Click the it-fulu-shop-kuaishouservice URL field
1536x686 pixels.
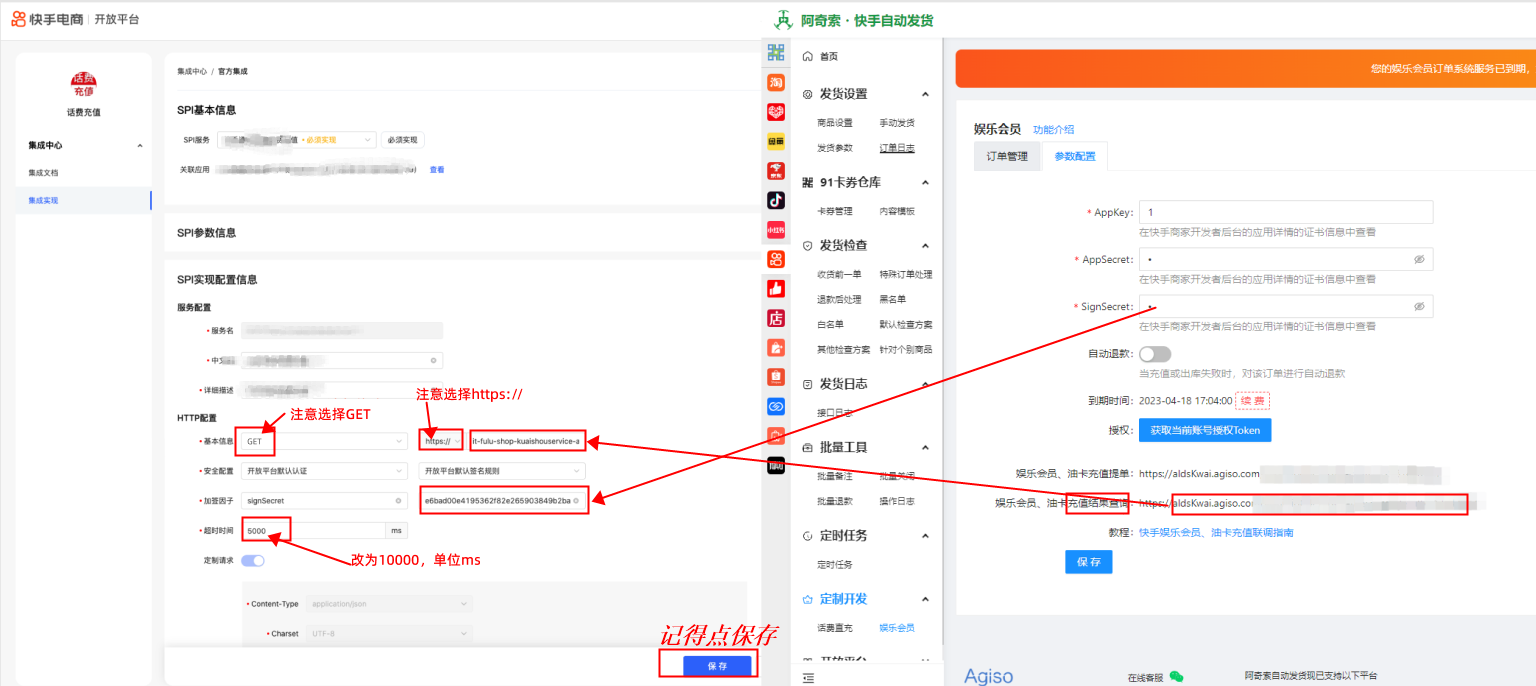coord(527,440)
